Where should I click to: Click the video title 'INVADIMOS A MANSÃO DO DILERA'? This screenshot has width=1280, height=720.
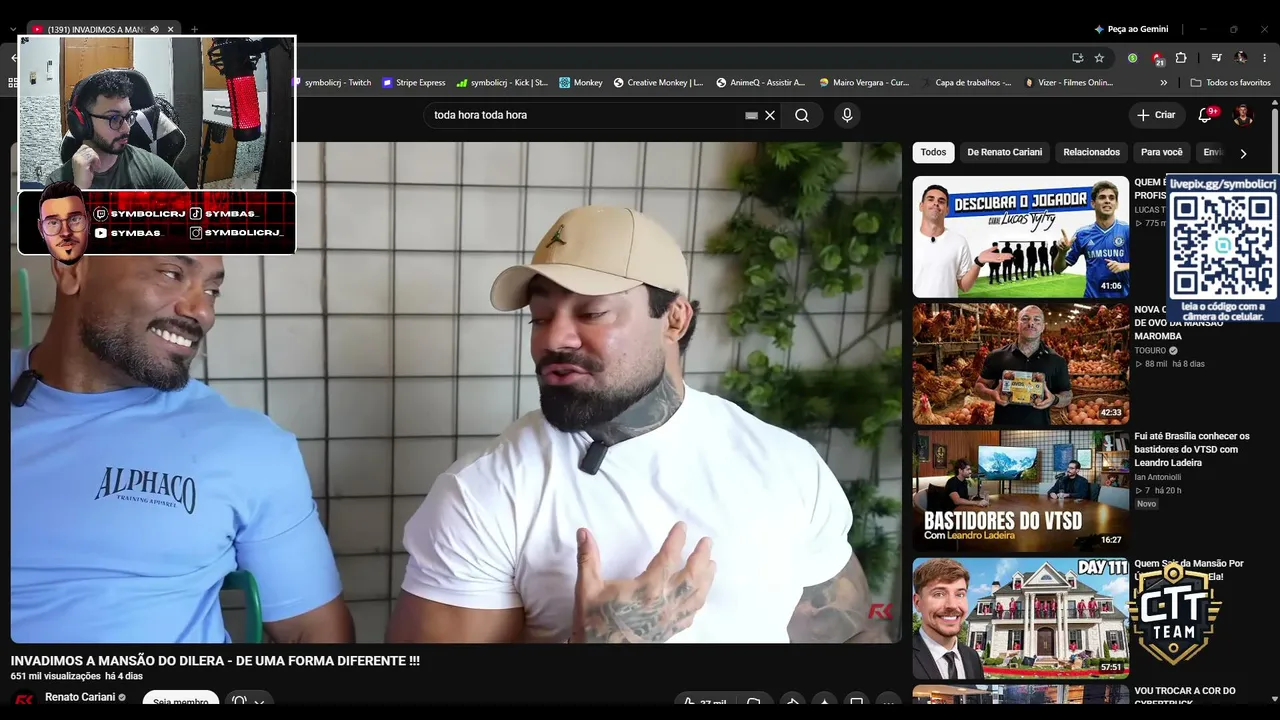215,661
